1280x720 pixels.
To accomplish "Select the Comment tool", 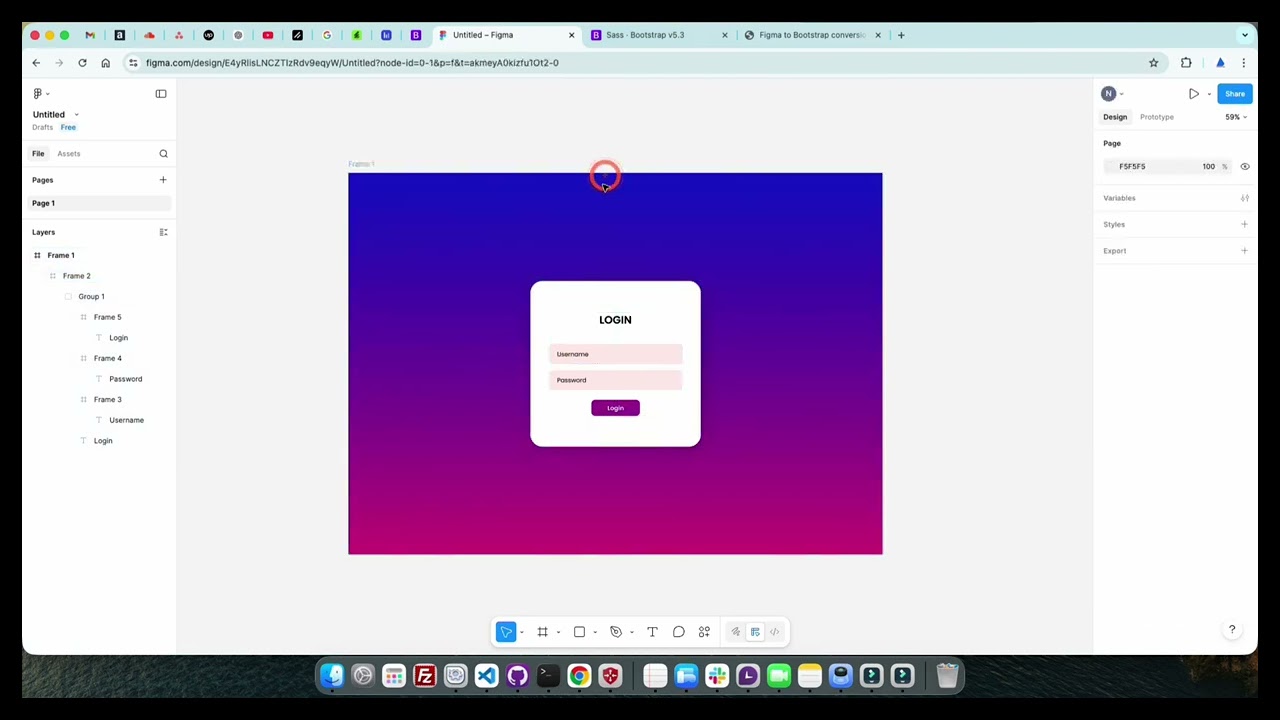I will tap(678, 632).
